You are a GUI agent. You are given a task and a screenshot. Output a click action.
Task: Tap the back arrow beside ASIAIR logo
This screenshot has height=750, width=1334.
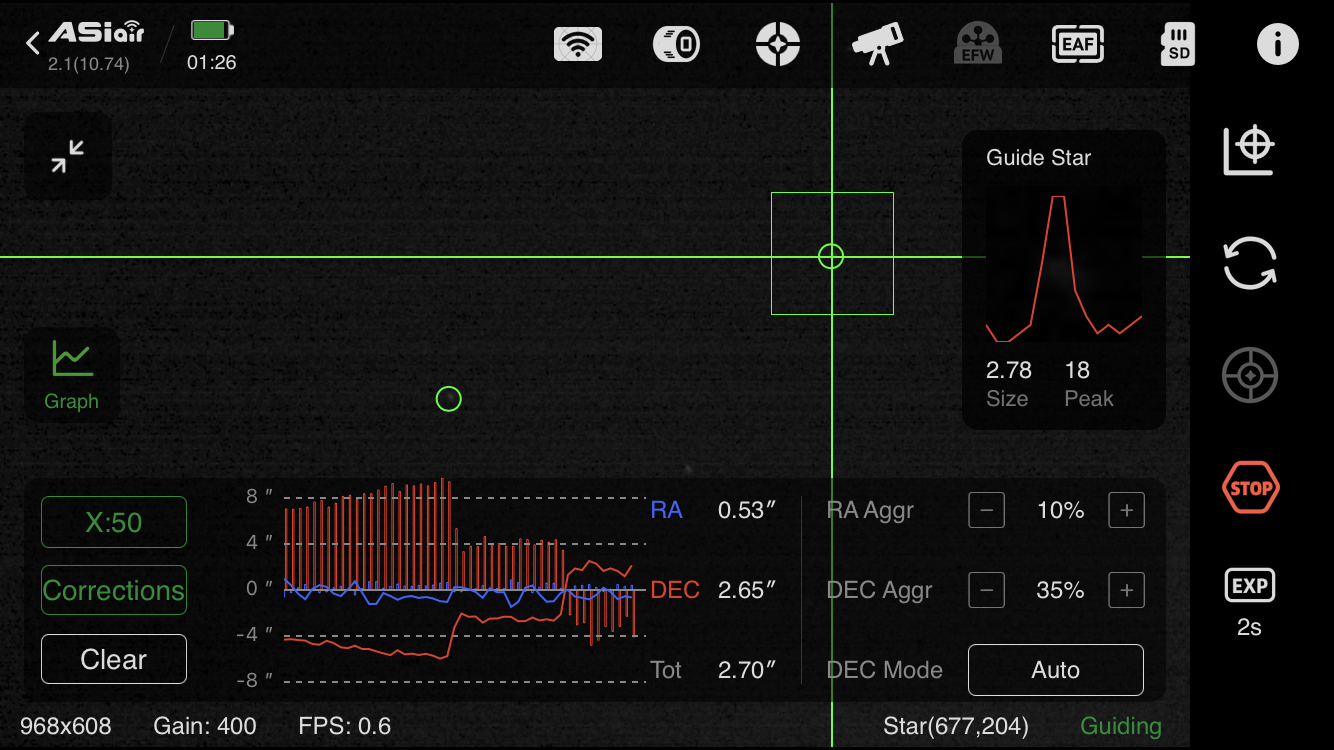[x=33, y=43]
